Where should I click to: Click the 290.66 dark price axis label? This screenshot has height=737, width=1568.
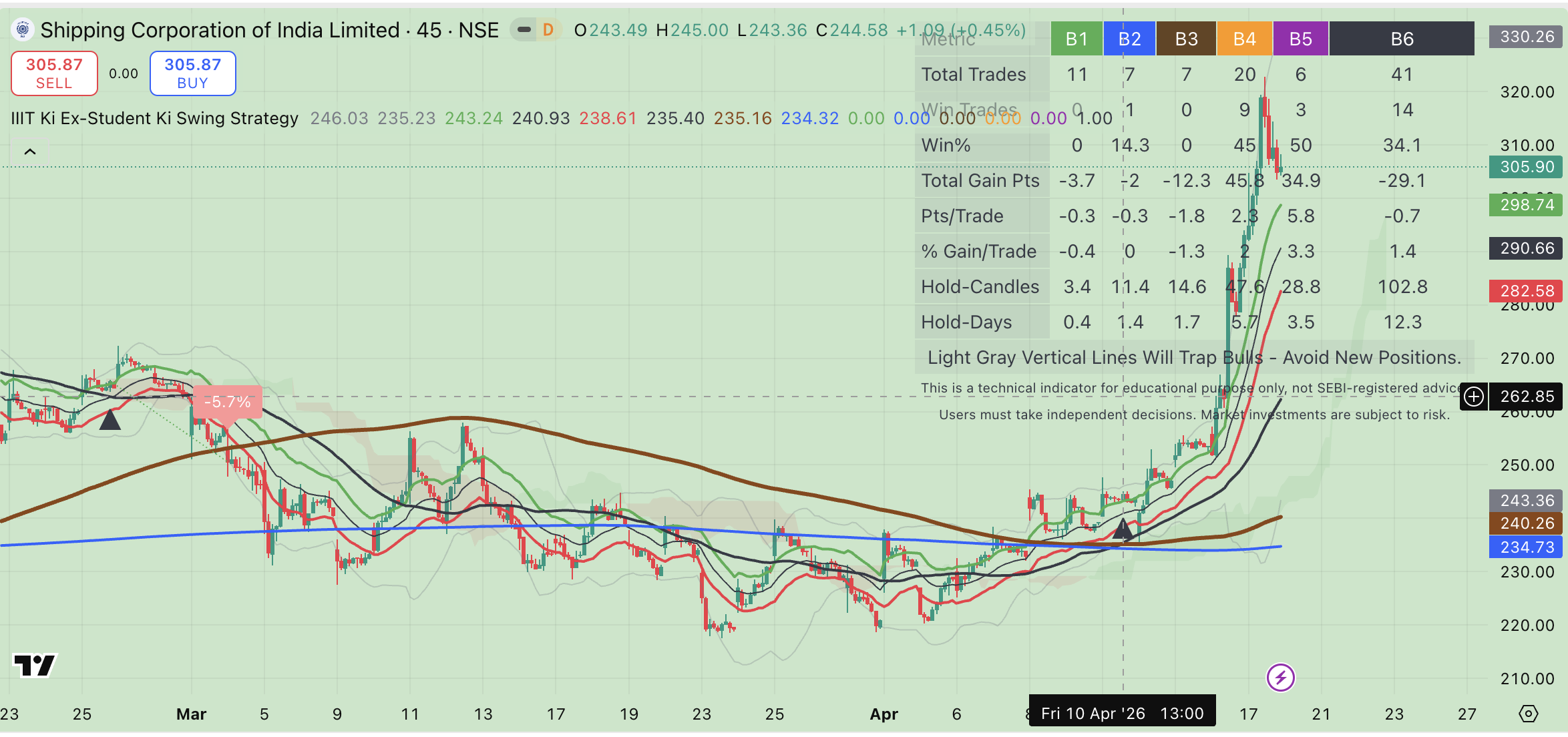[x=1527, y=248]
